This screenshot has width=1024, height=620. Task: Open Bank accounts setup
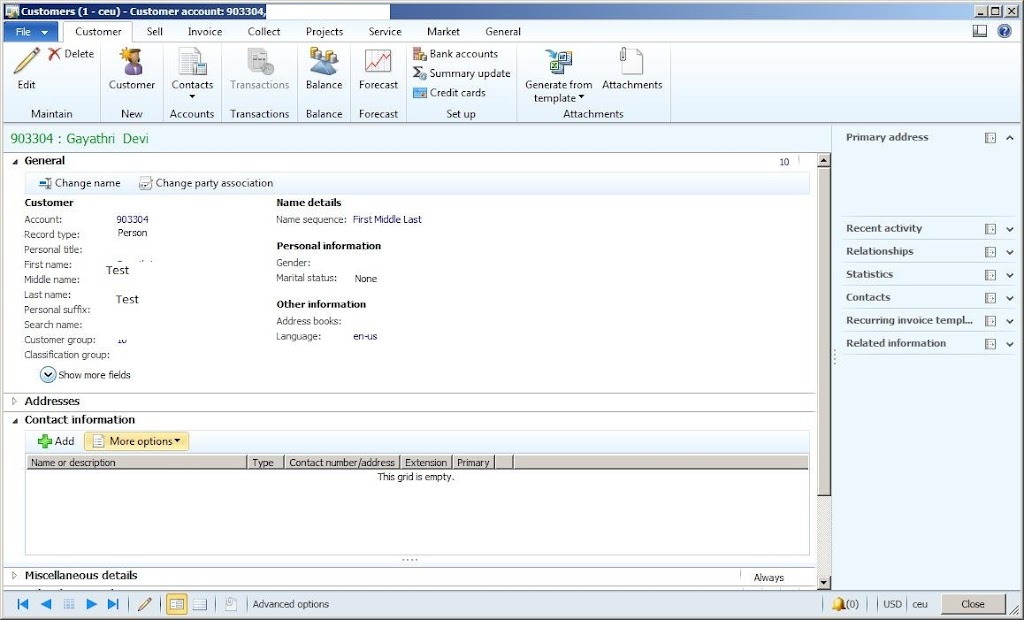[456, 54]
